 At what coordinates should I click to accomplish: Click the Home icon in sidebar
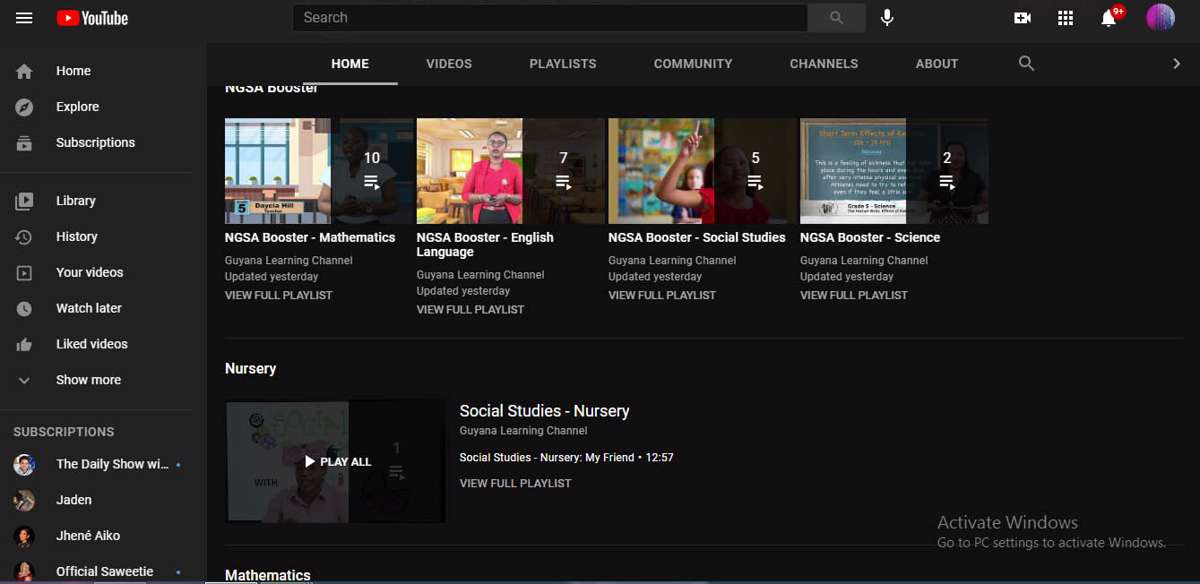[24, 71]
